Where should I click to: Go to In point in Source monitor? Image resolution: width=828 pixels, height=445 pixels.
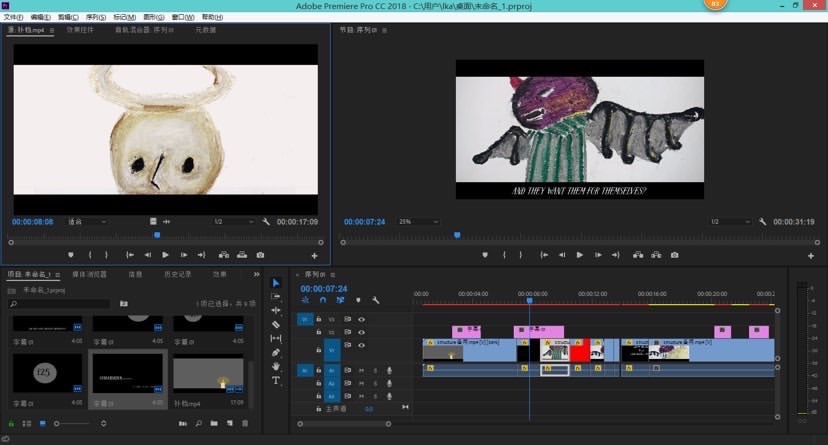tap(129, 255)
